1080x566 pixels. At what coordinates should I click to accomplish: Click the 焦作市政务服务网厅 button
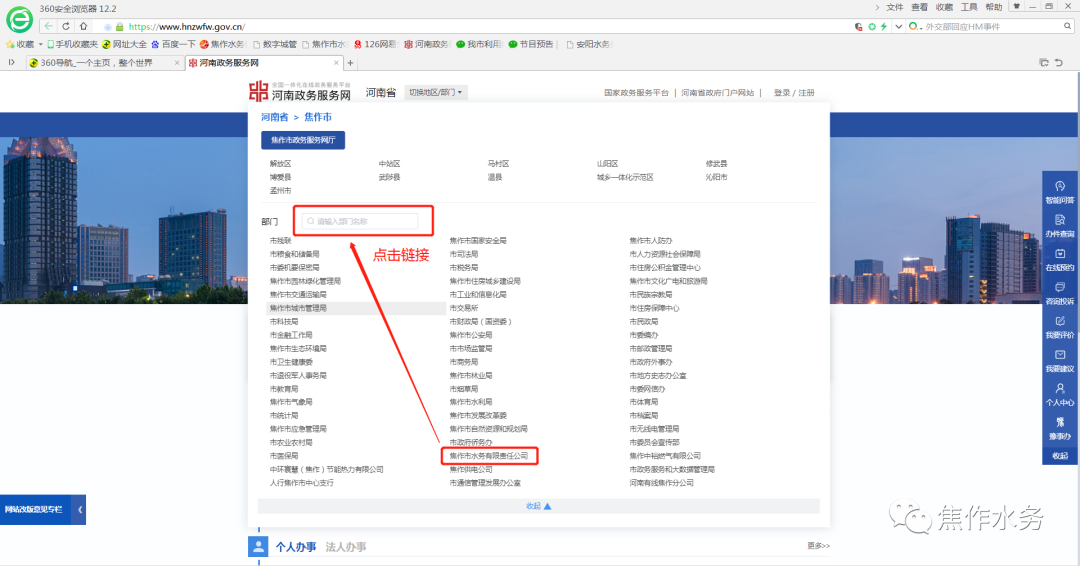point(302,140)
